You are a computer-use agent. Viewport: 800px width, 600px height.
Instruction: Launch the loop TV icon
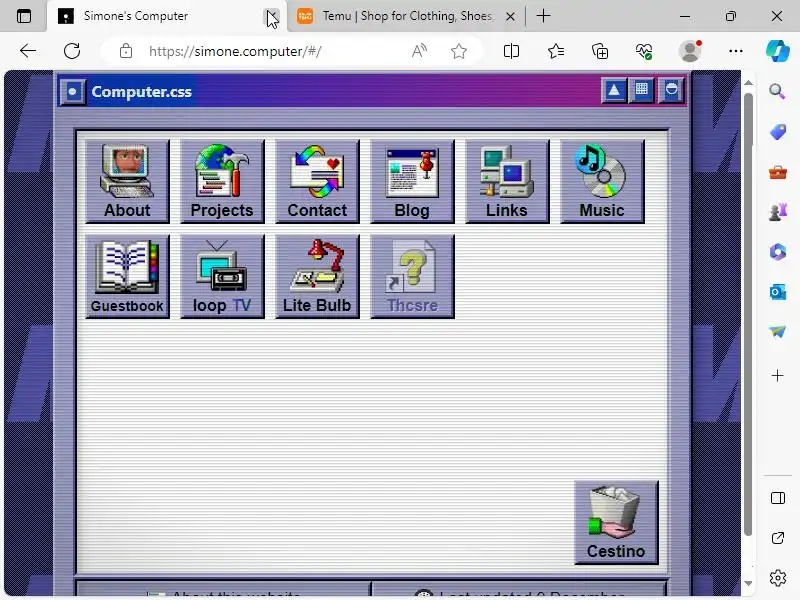point(222,276)
